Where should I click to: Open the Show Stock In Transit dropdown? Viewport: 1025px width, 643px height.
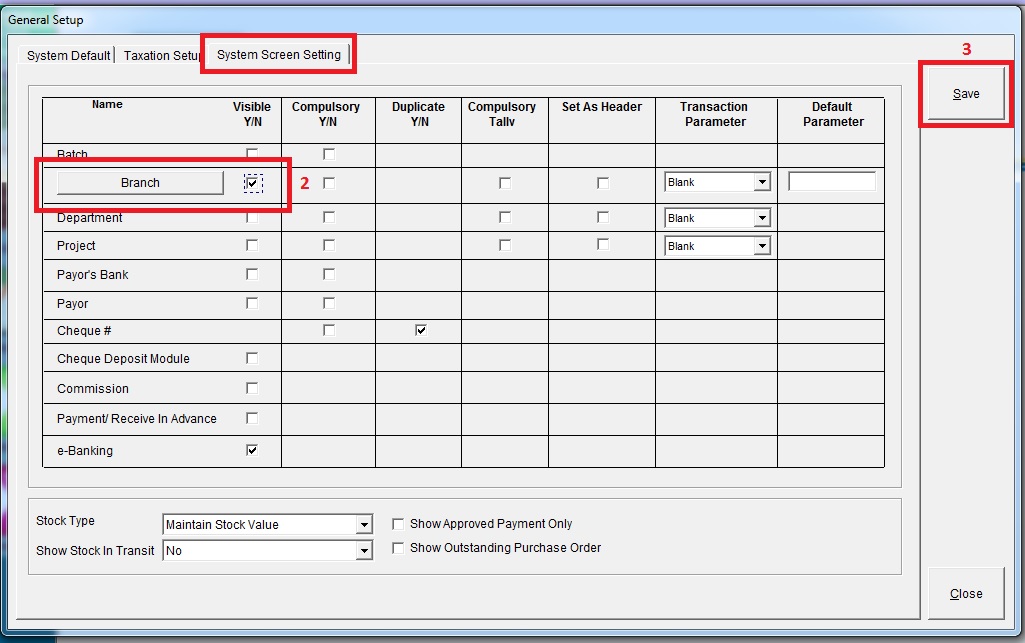pos(363,551)
